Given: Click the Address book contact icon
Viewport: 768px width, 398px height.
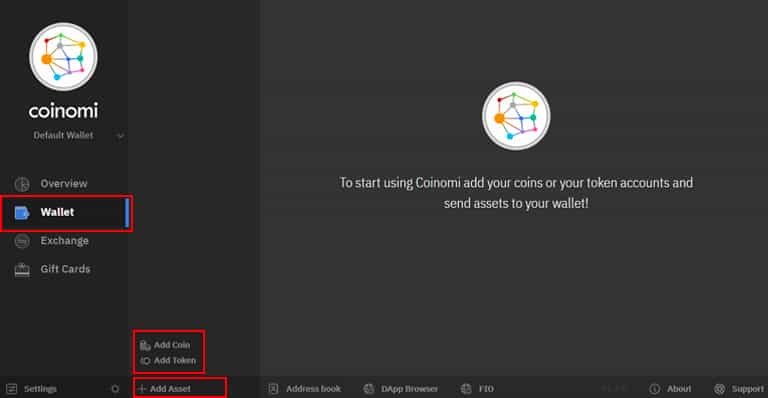Looking at the screenshot, I should (273, 389).
